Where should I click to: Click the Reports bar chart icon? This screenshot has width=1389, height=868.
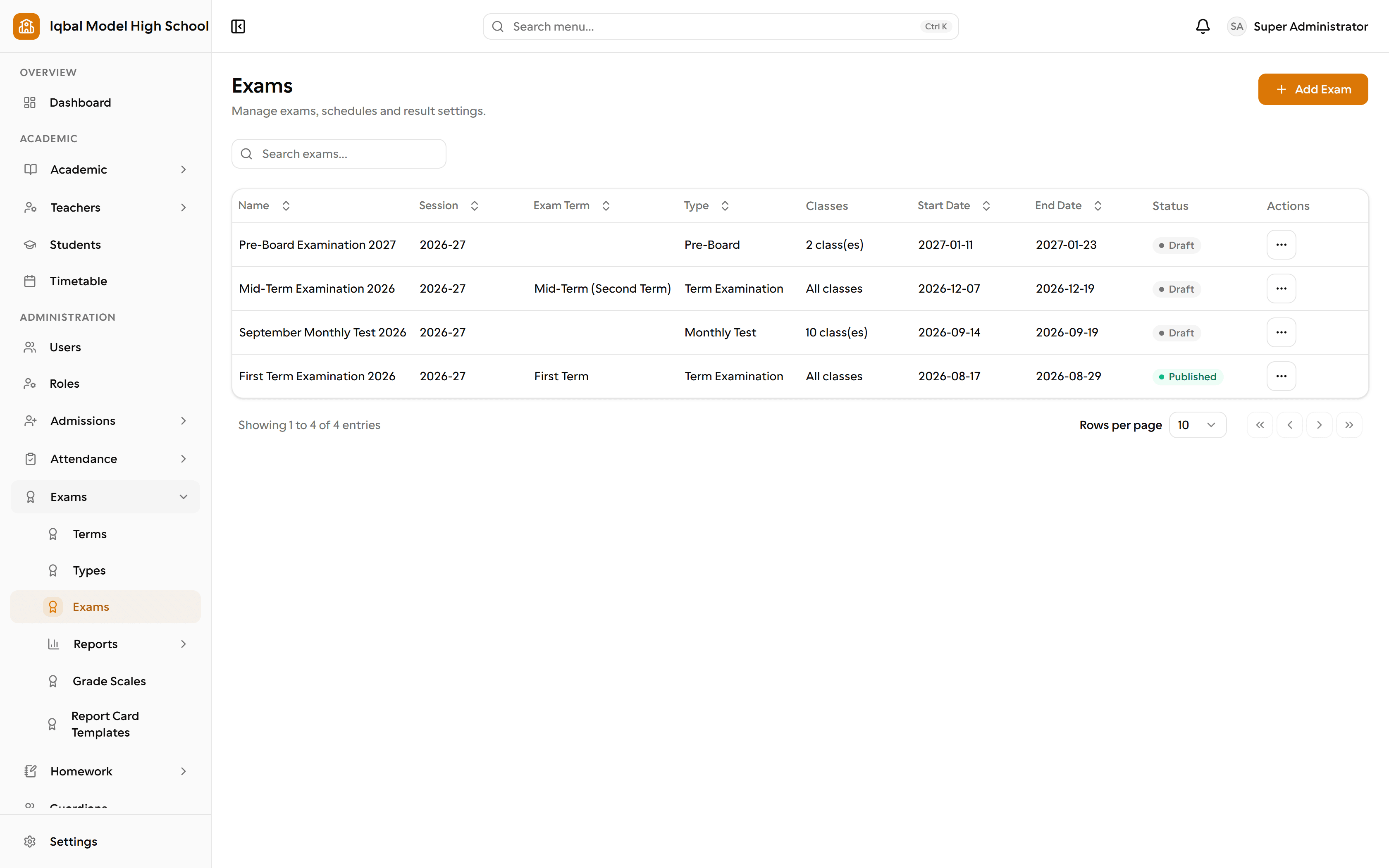pos(53,644)
